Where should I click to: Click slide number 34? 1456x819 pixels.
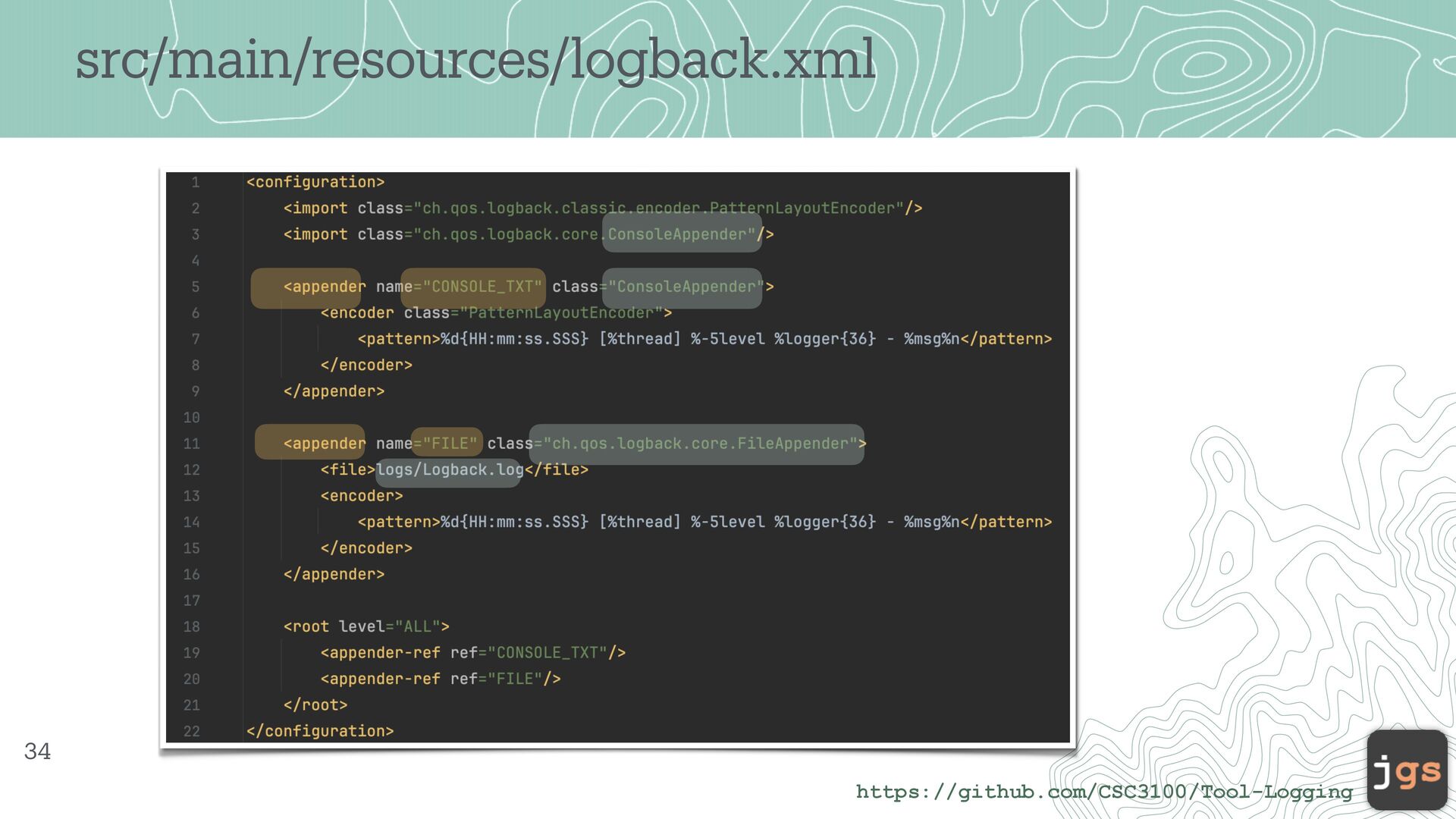tap(37, 751)
